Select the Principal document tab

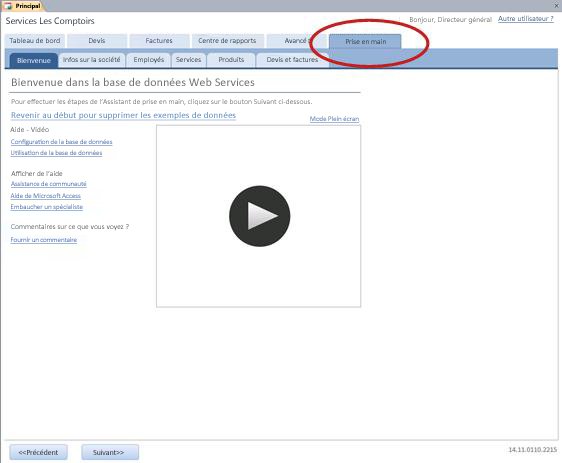(x=23, y=6)
